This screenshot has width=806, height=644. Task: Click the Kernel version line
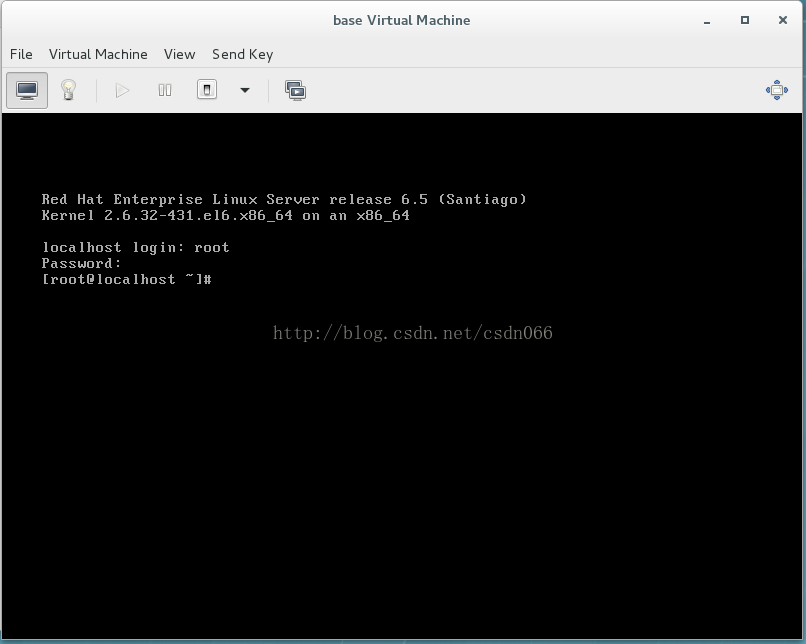225,215
